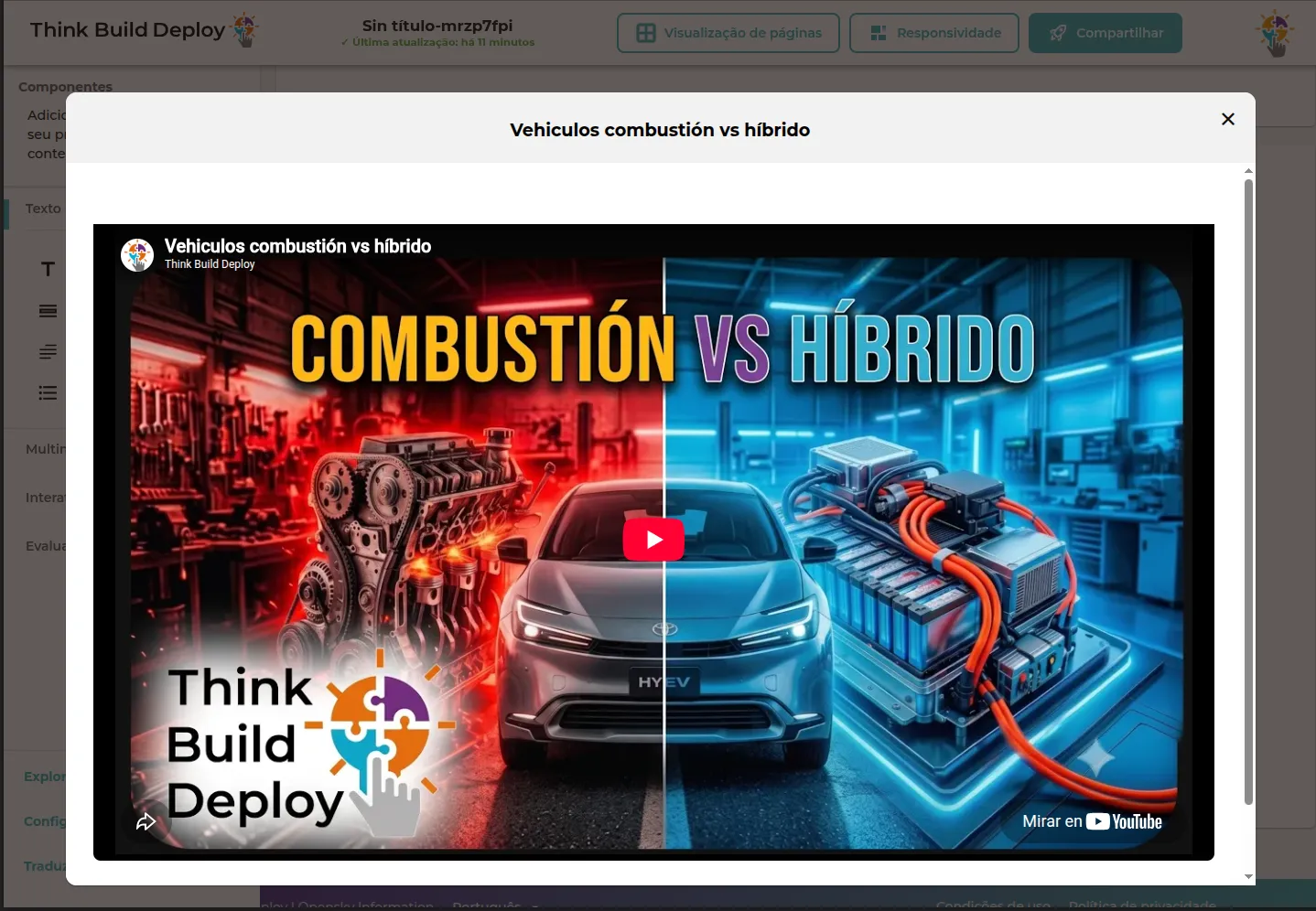The height and width of the screenshot is (911, 1316).
Task: Click the Responsividade button
Action: 934,33
